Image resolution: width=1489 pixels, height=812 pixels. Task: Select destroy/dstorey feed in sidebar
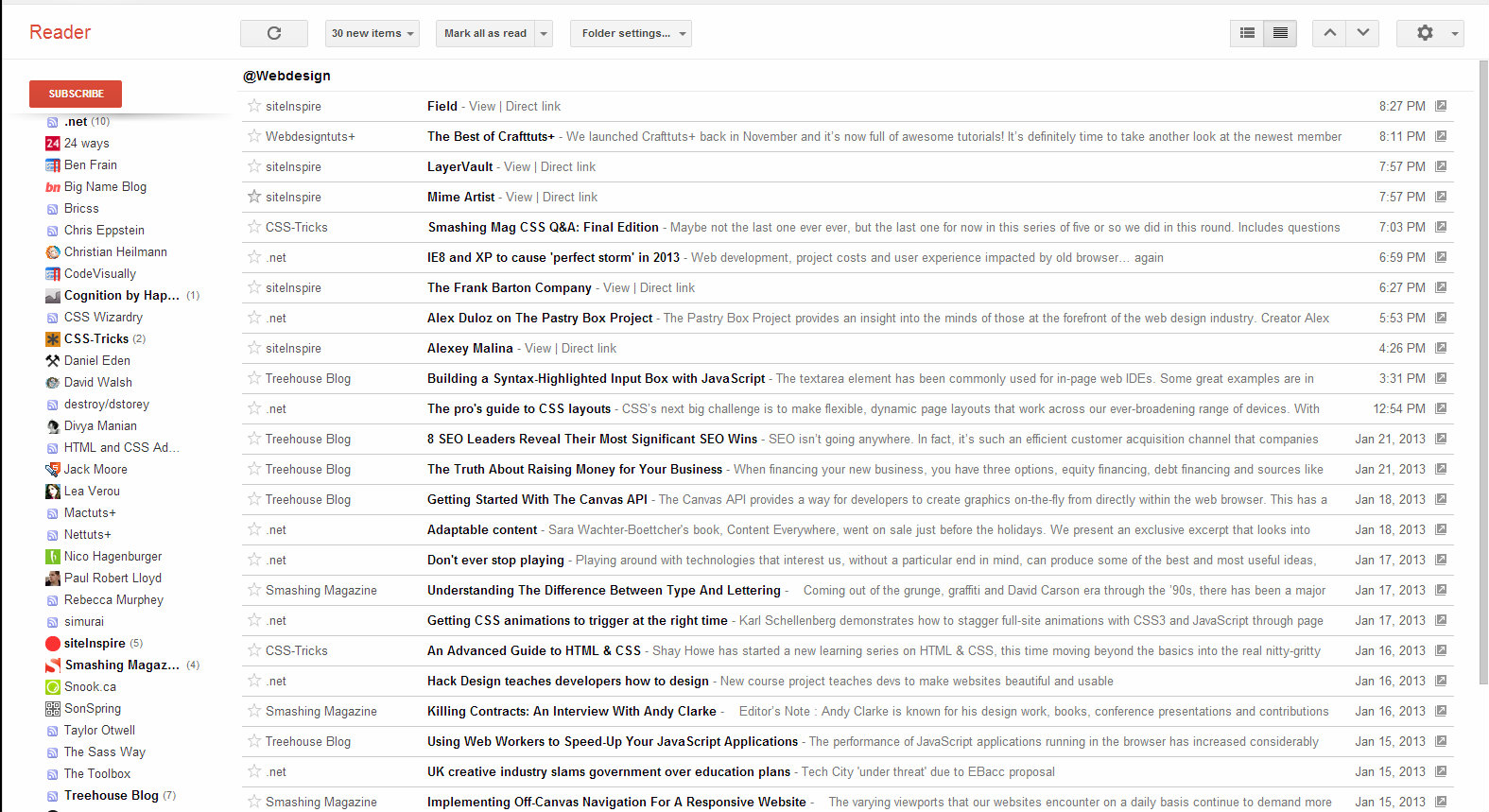coord(107,404)
